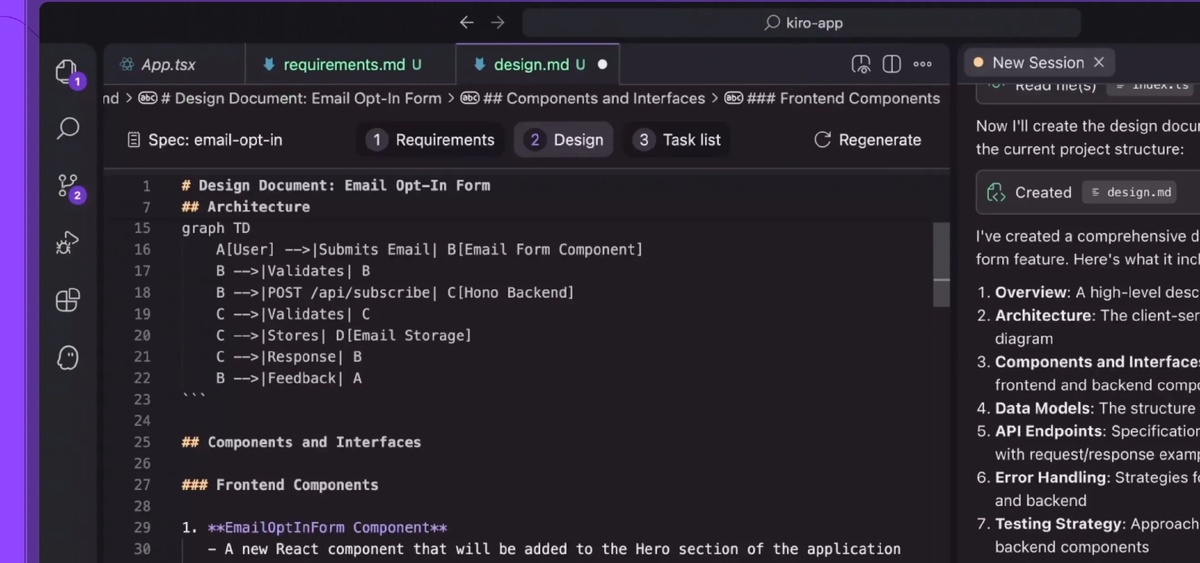Go to step 1 Requirements
The height and width of the screenshot is (563, 1200).
coord(430,140)
